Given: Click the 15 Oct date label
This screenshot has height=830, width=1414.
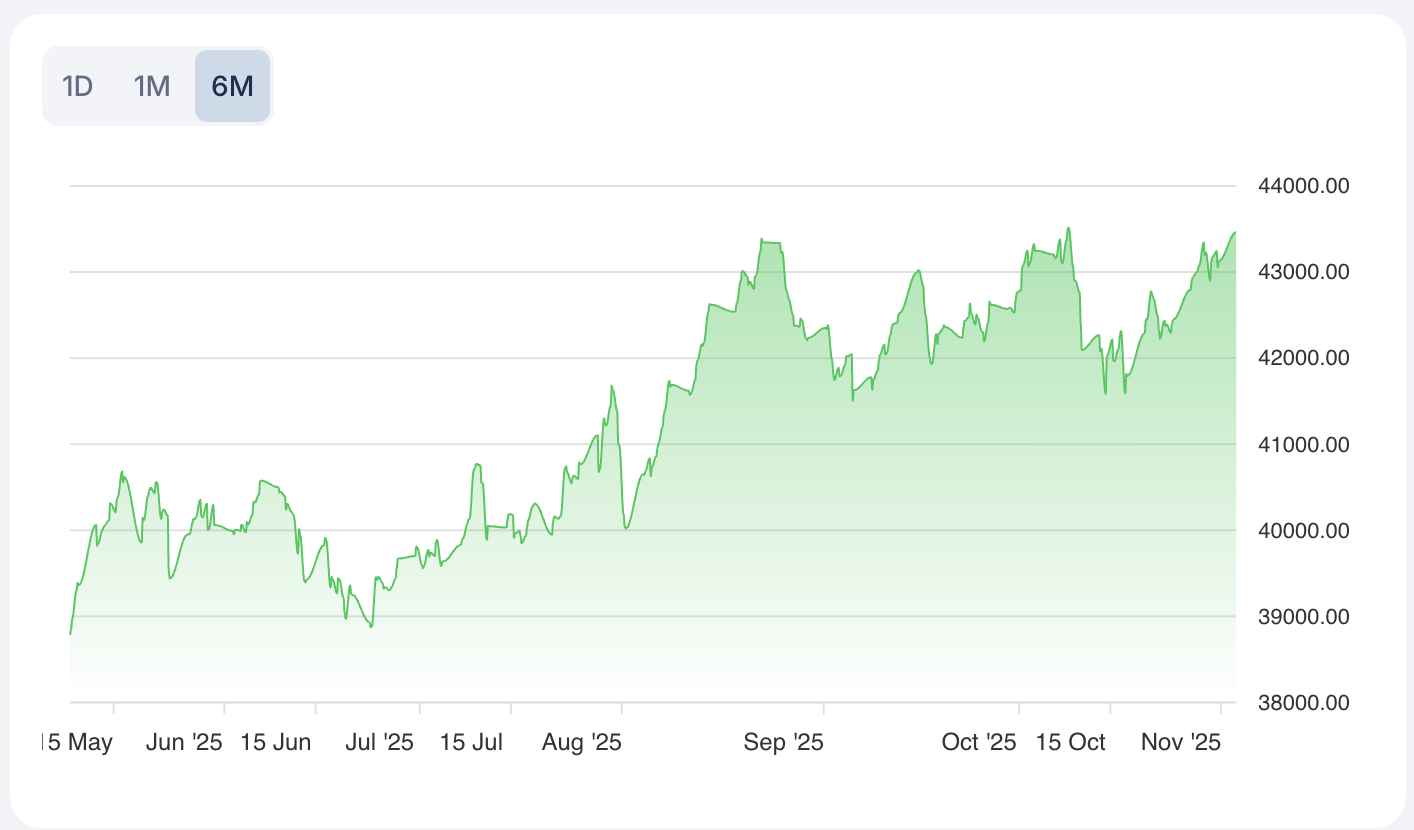Looking at the screenshot, I should [1071, 742].
